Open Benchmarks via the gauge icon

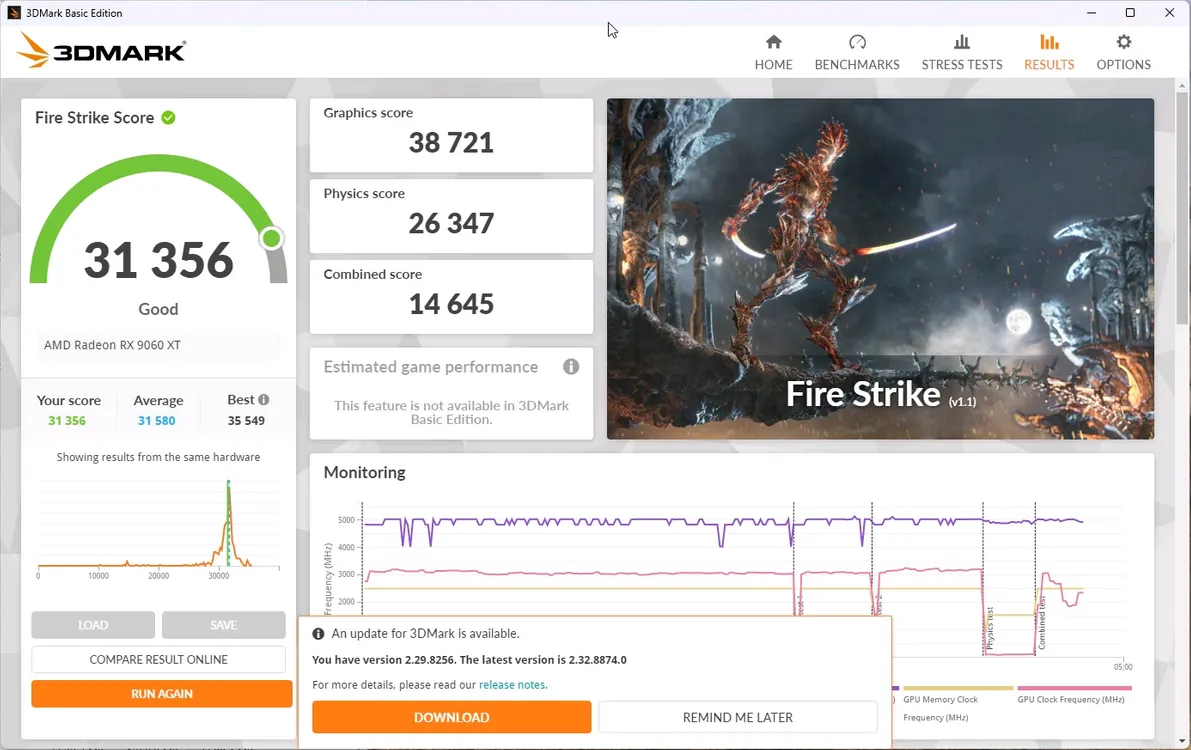(x=857, y=42)
